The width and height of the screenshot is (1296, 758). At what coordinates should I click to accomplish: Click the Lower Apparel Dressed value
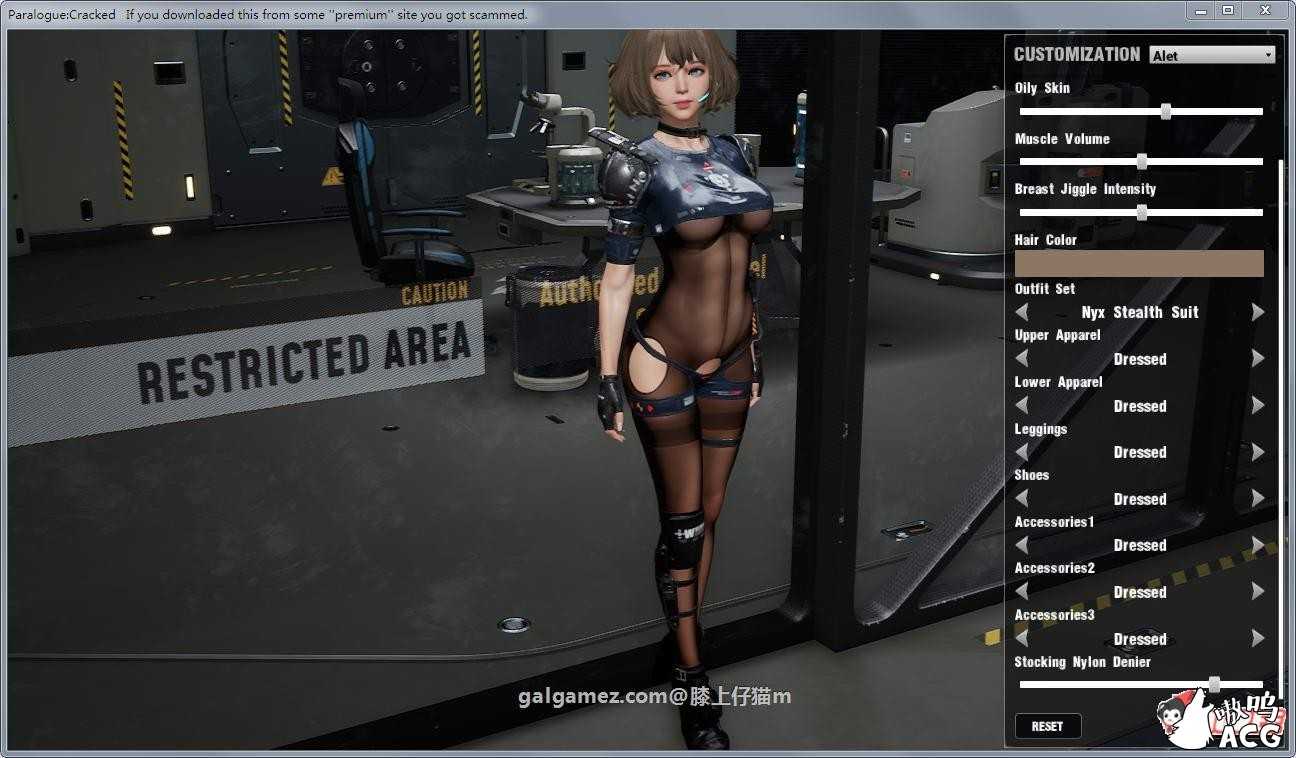click(1140, 406)
